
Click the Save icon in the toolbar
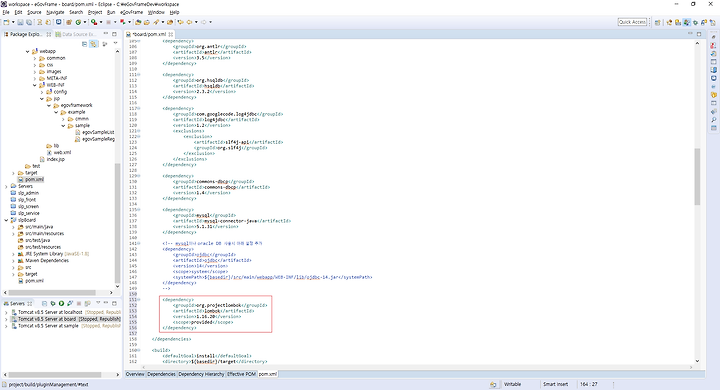pos(20,22)
